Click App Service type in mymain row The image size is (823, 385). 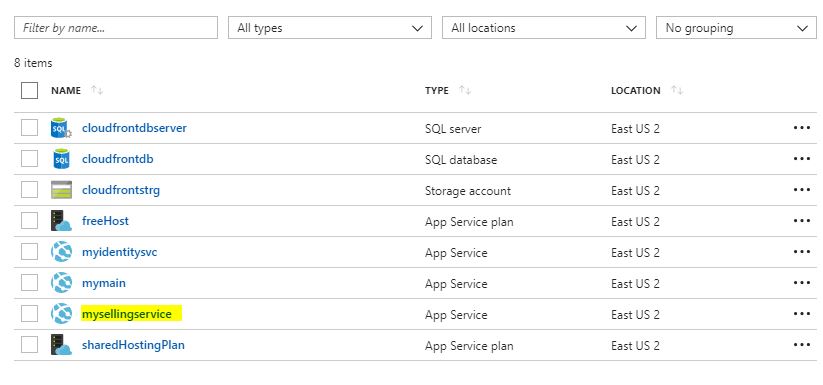(456, 284)
